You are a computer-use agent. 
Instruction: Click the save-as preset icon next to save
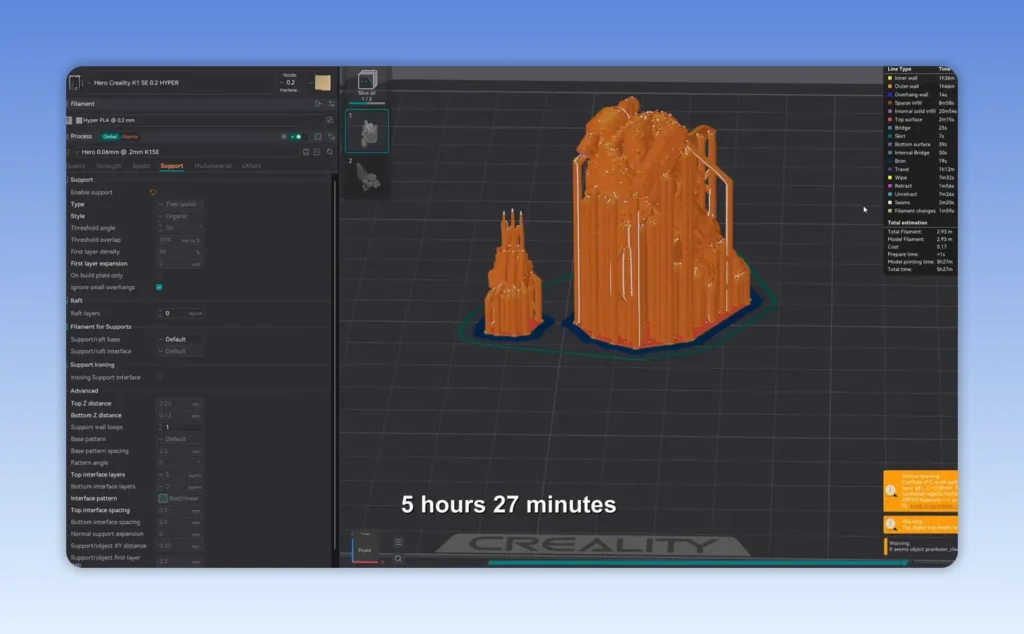point(317,151)
